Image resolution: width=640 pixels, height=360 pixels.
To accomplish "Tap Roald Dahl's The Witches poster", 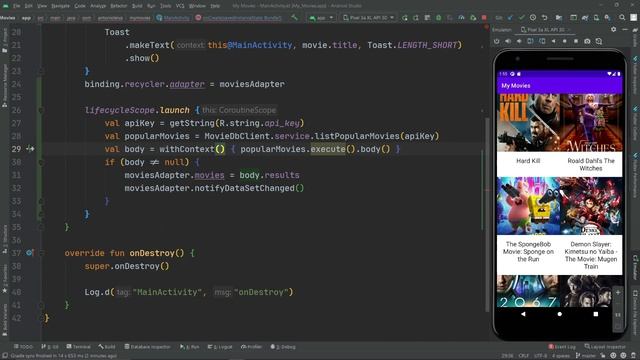I will click(591, 123).
